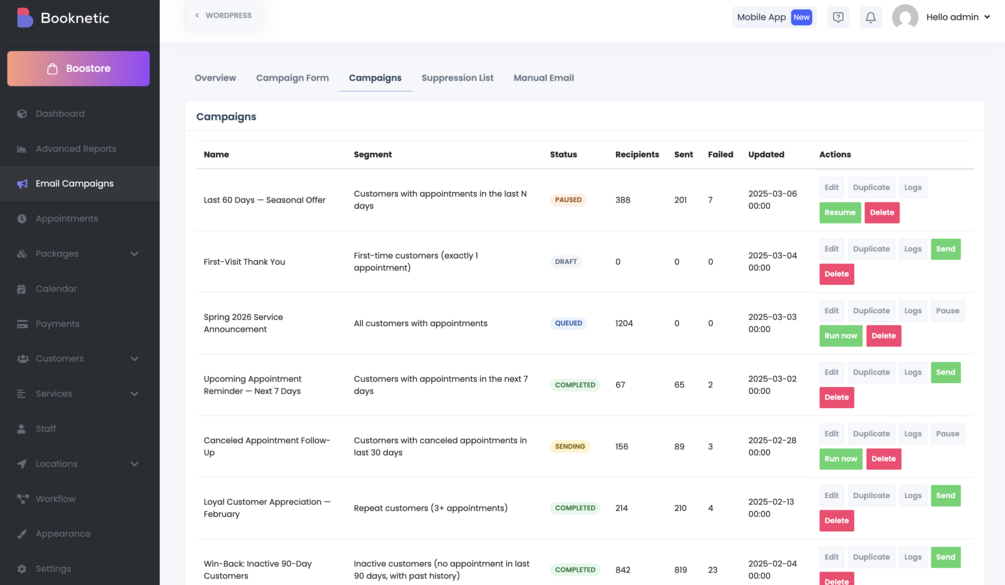Click the admin profile avatar
Image resolution: width=1005 pixels, height=585 pixels.
[905, 17]
